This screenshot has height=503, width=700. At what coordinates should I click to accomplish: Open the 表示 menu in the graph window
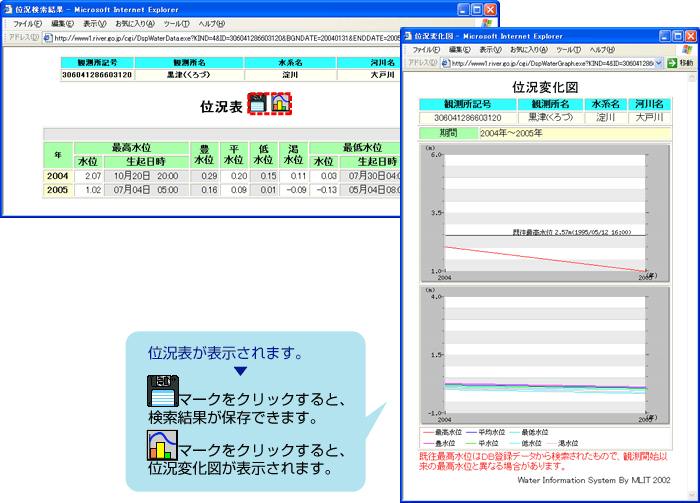pyautogui.click(x=490, y=48)
